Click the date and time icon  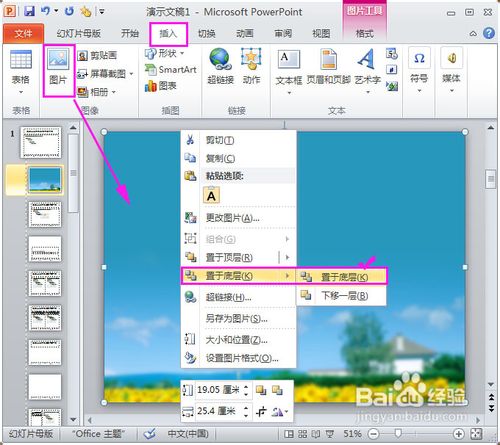pos(392,54)
